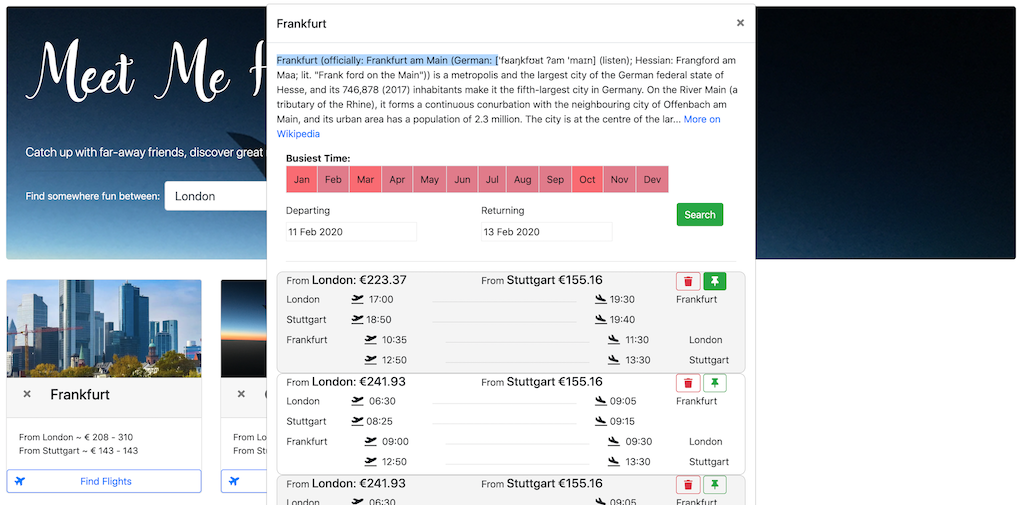
Task: Click takeoff icon next to 09:00
Action: 371,442
